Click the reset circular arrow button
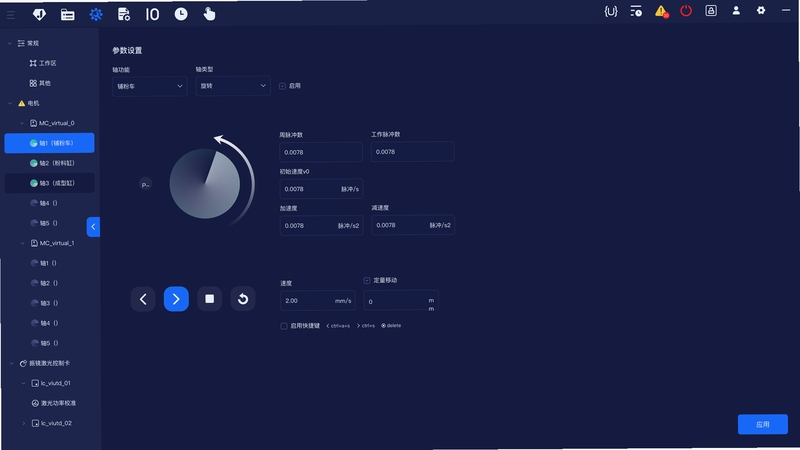This screenshot has width=800, height=450. click(x=243, y=299)
